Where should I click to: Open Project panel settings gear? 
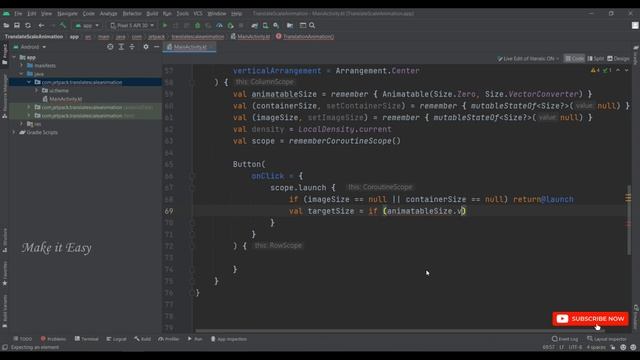coord(146,47)
